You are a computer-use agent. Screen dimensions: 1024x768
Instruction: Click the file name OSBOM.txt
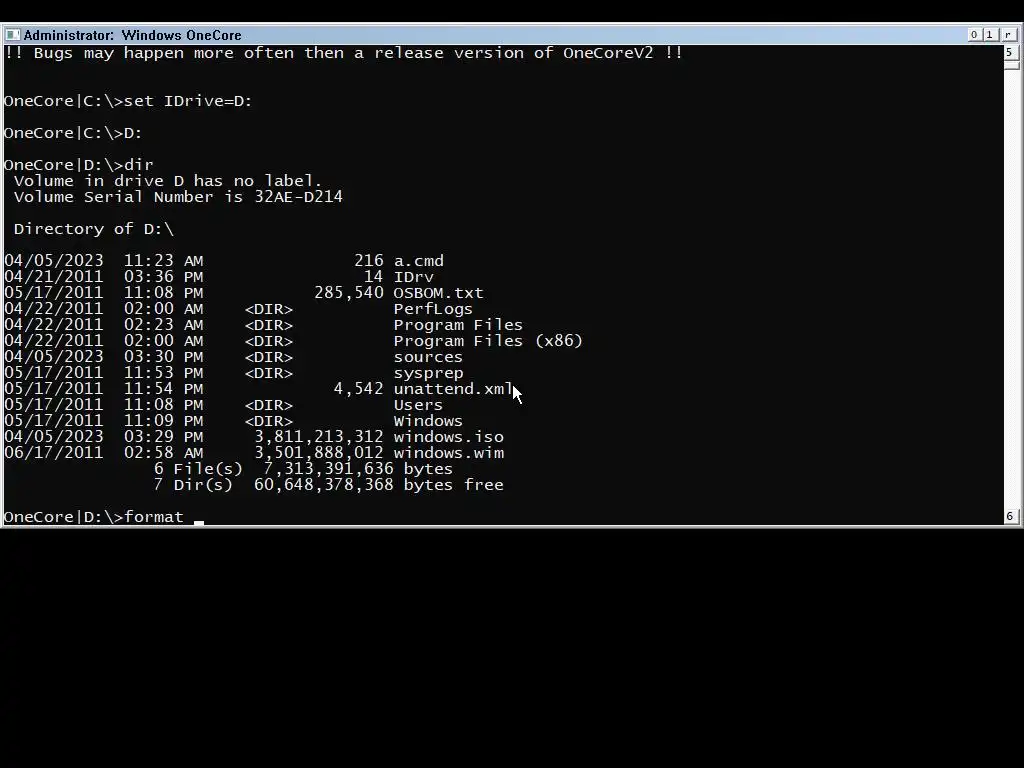pyautogui.click(x=438, y=293)
